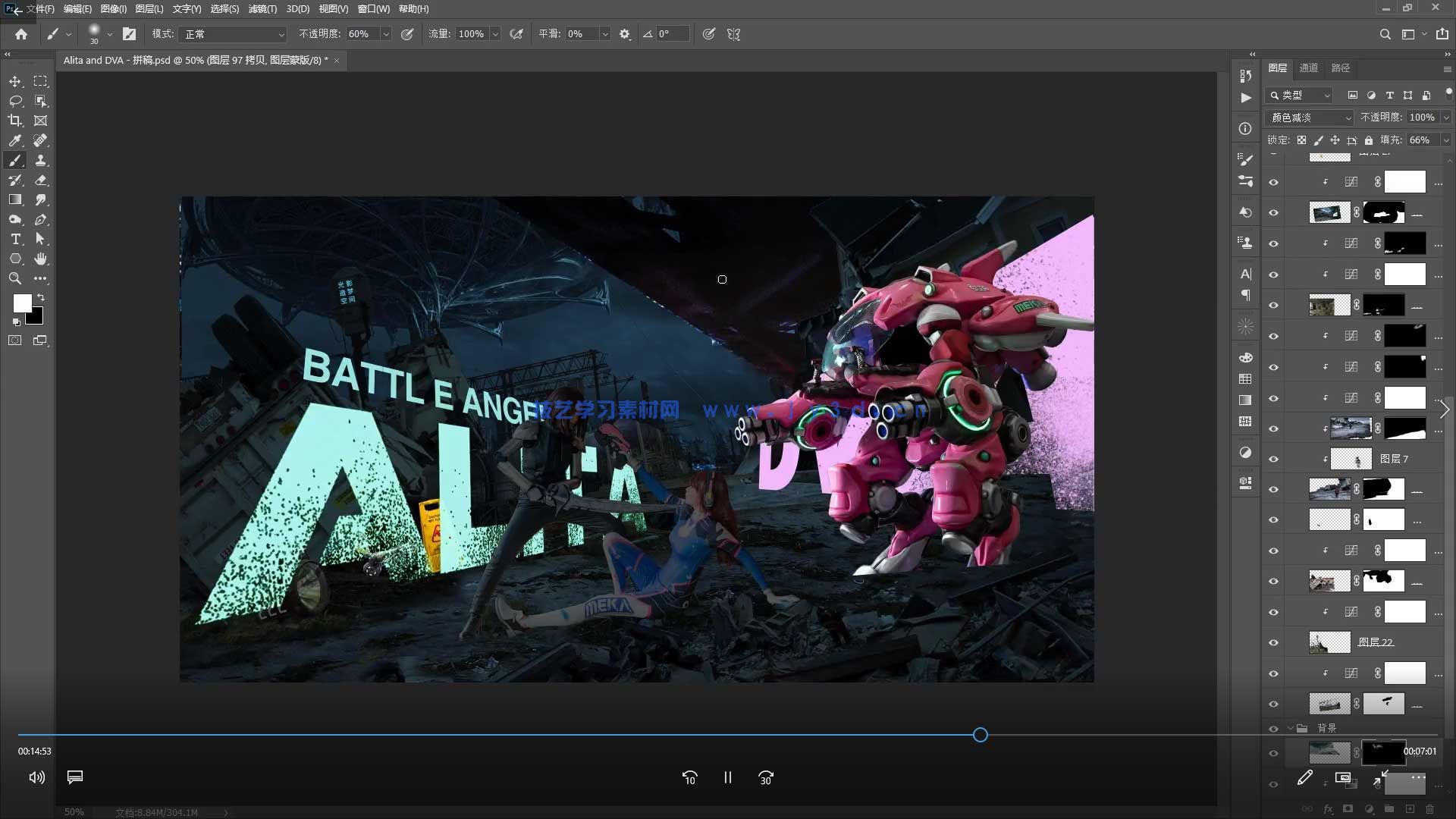The width and height of the screenshot is (1456, 819).
Task: Select the Eraser tool
Action: (41, 180)
